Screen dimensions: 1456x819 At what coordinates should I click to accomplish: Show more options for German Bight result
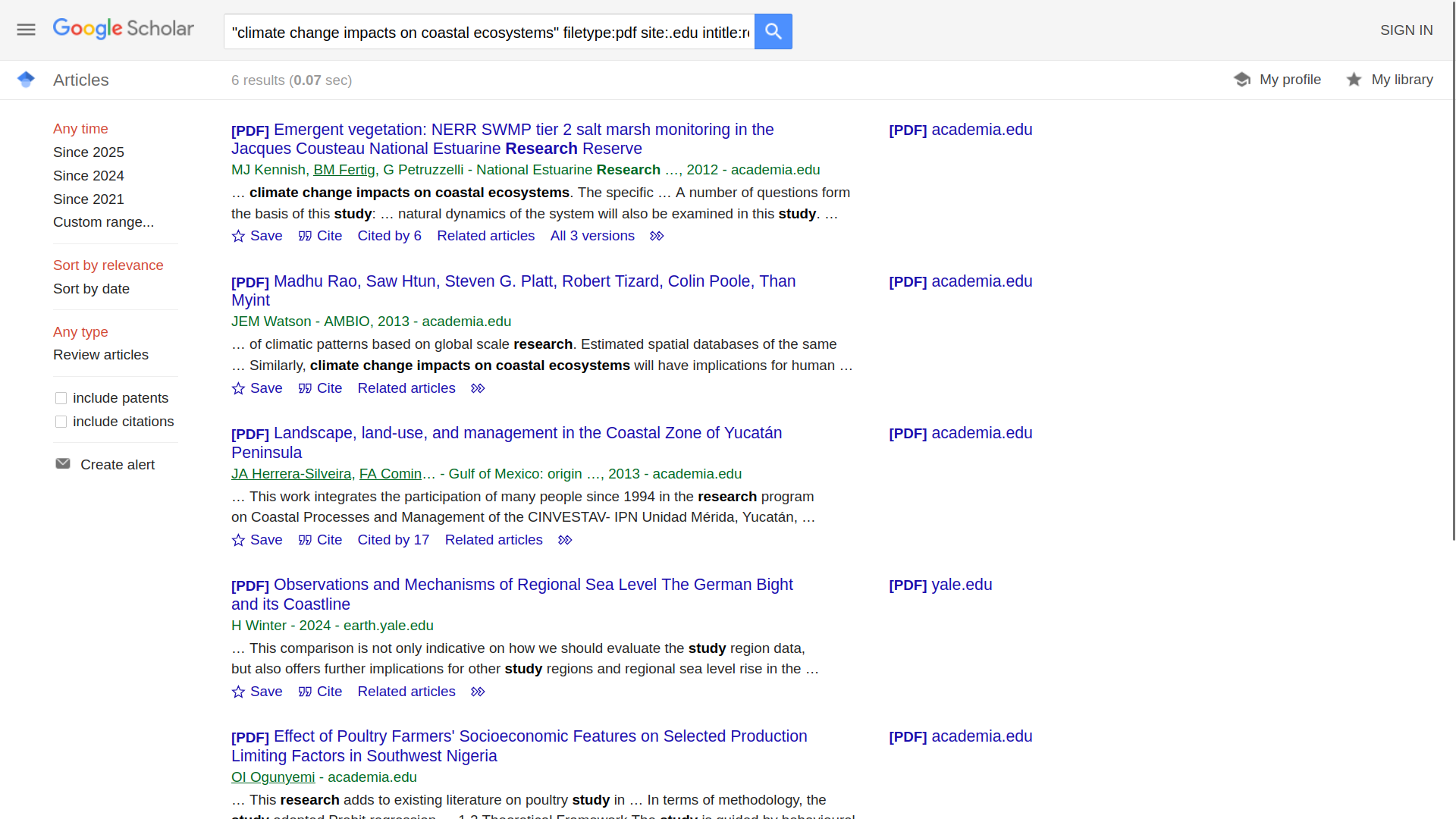coord(478,692)
